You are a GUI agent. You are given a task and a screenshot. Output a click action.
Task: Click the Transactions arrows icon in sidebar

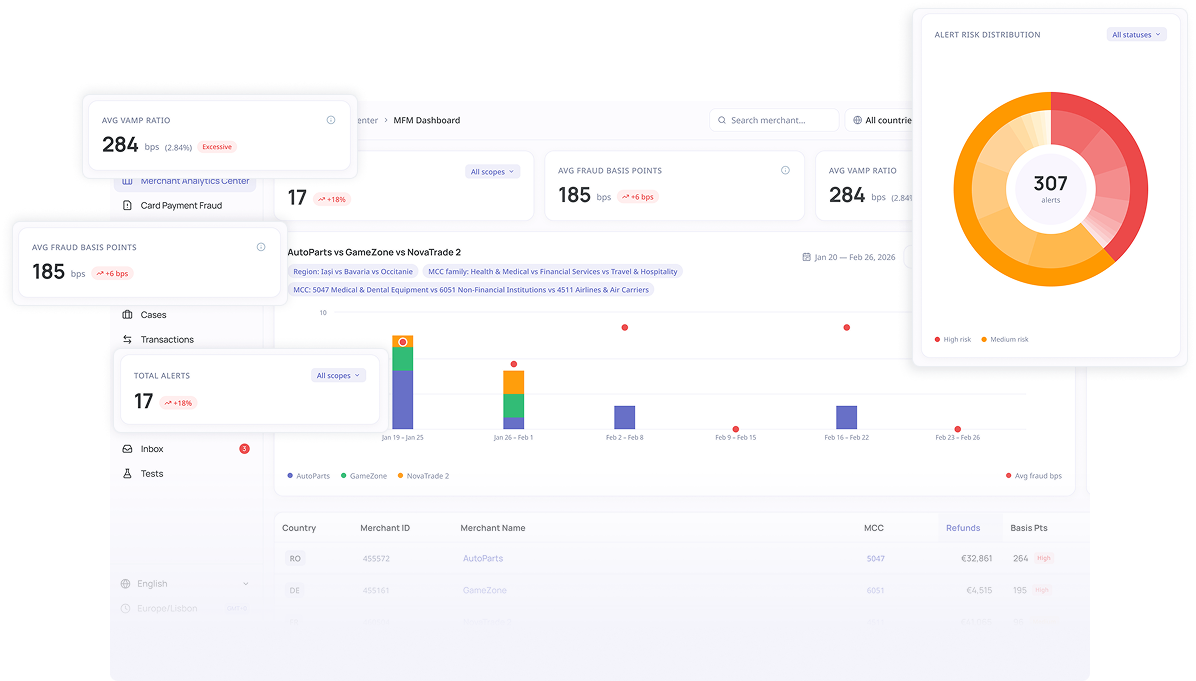[x=127, y=339]
